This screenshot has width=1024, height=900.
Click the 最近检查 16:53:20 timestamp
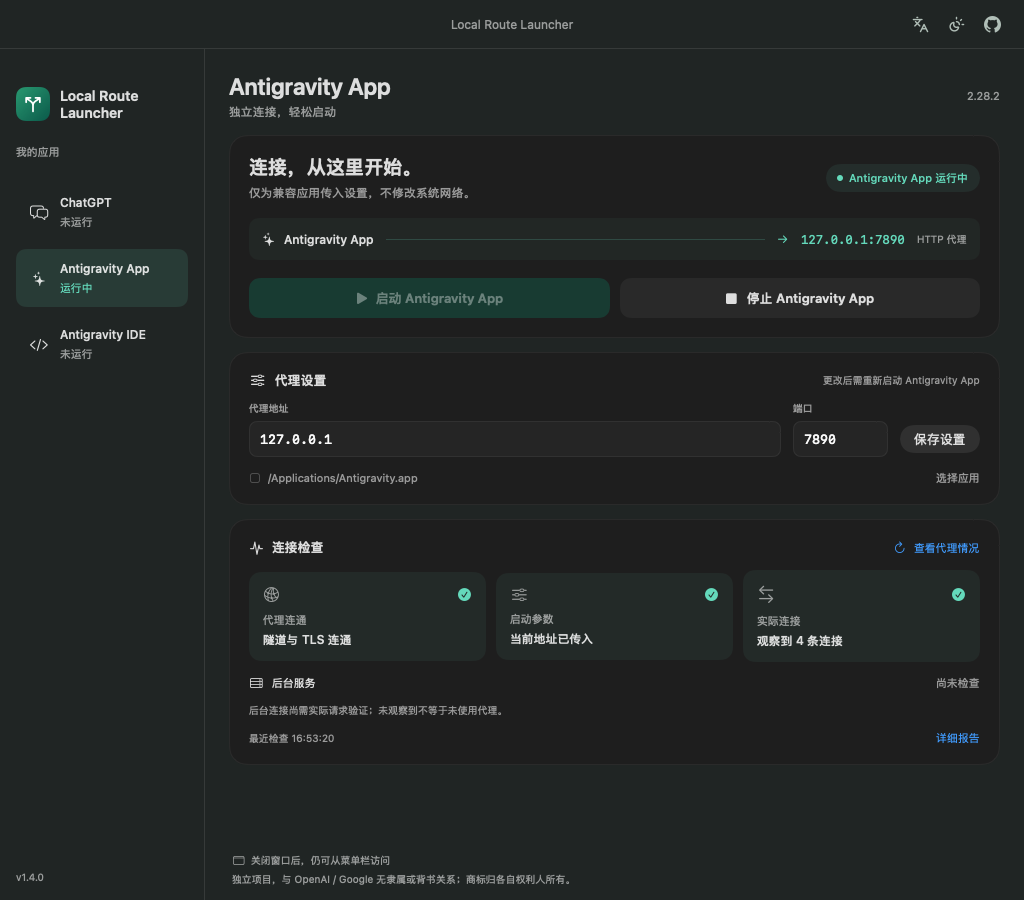[x=291, y=738]
